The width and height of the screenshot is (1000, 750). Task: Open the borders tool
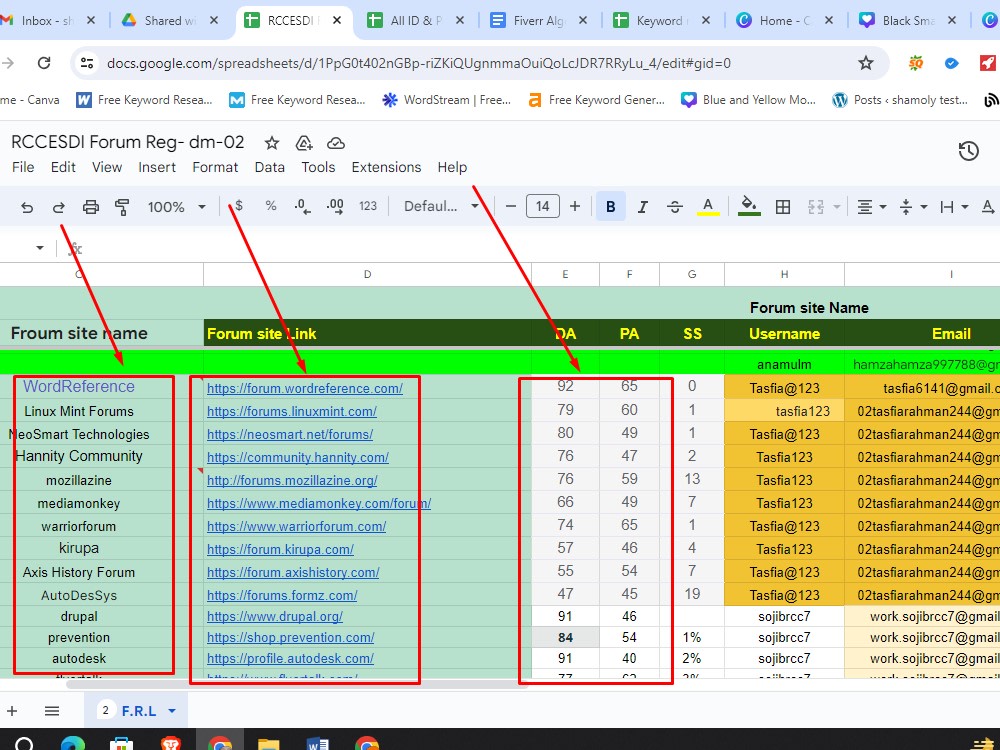(x=783, y=206)
